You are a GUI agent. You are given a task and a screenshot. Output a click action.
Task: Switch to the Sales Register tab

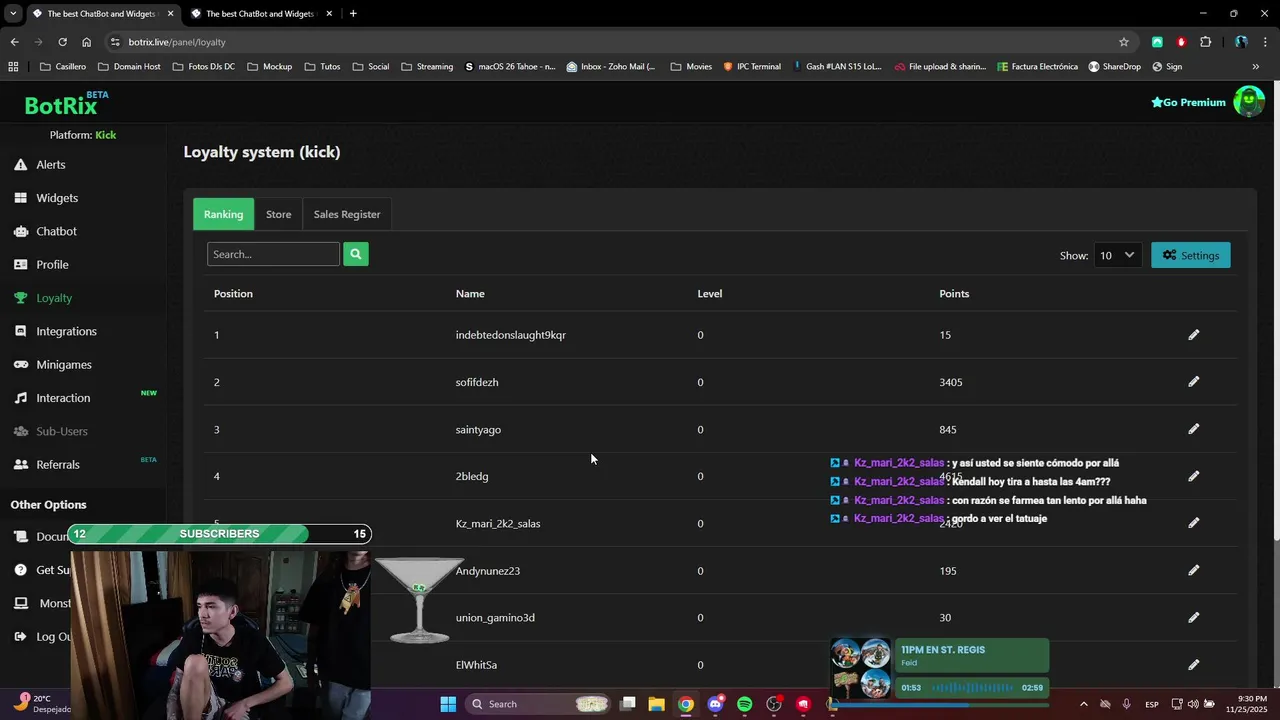point(347,214)
